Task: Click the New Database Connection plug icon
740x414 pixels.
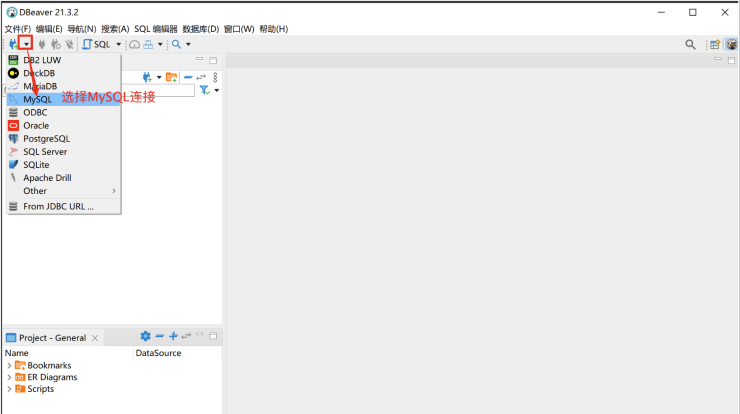Action: pyautogui.click(x=13, y=44)
